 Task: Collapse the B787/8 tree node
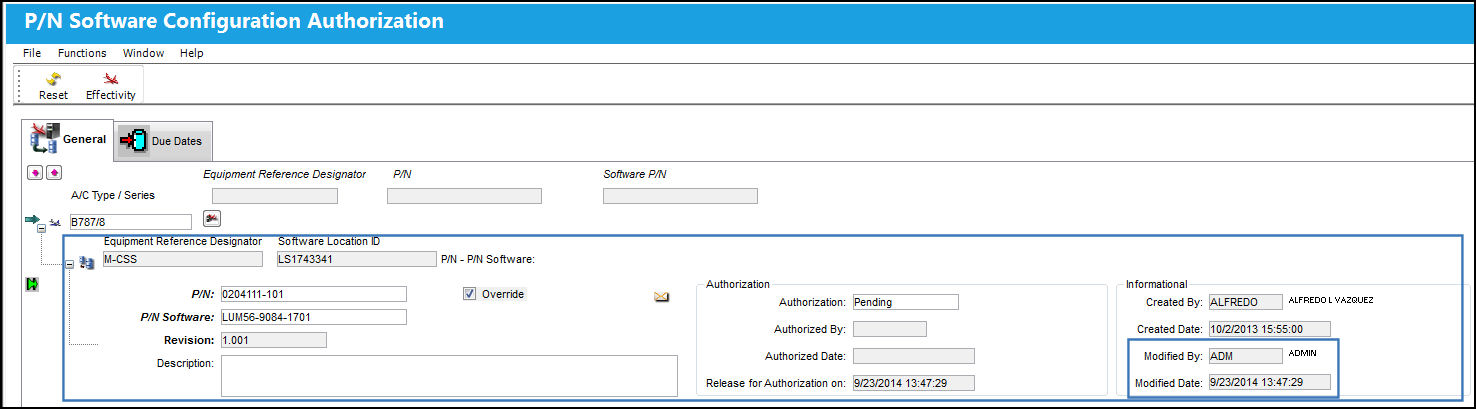42,229
